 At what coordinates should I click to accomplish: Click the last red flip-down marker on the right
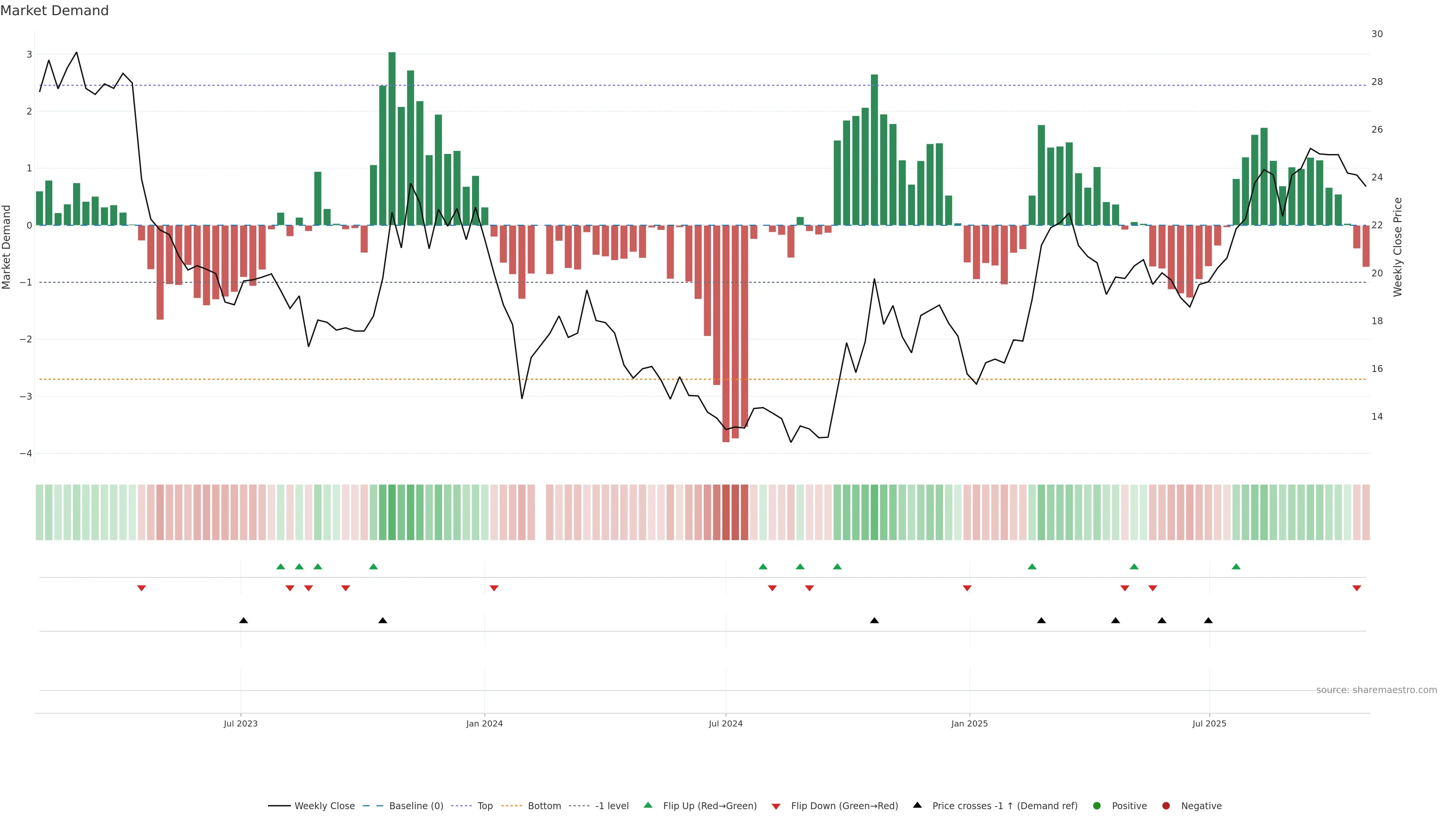(x=1357, y=588)
